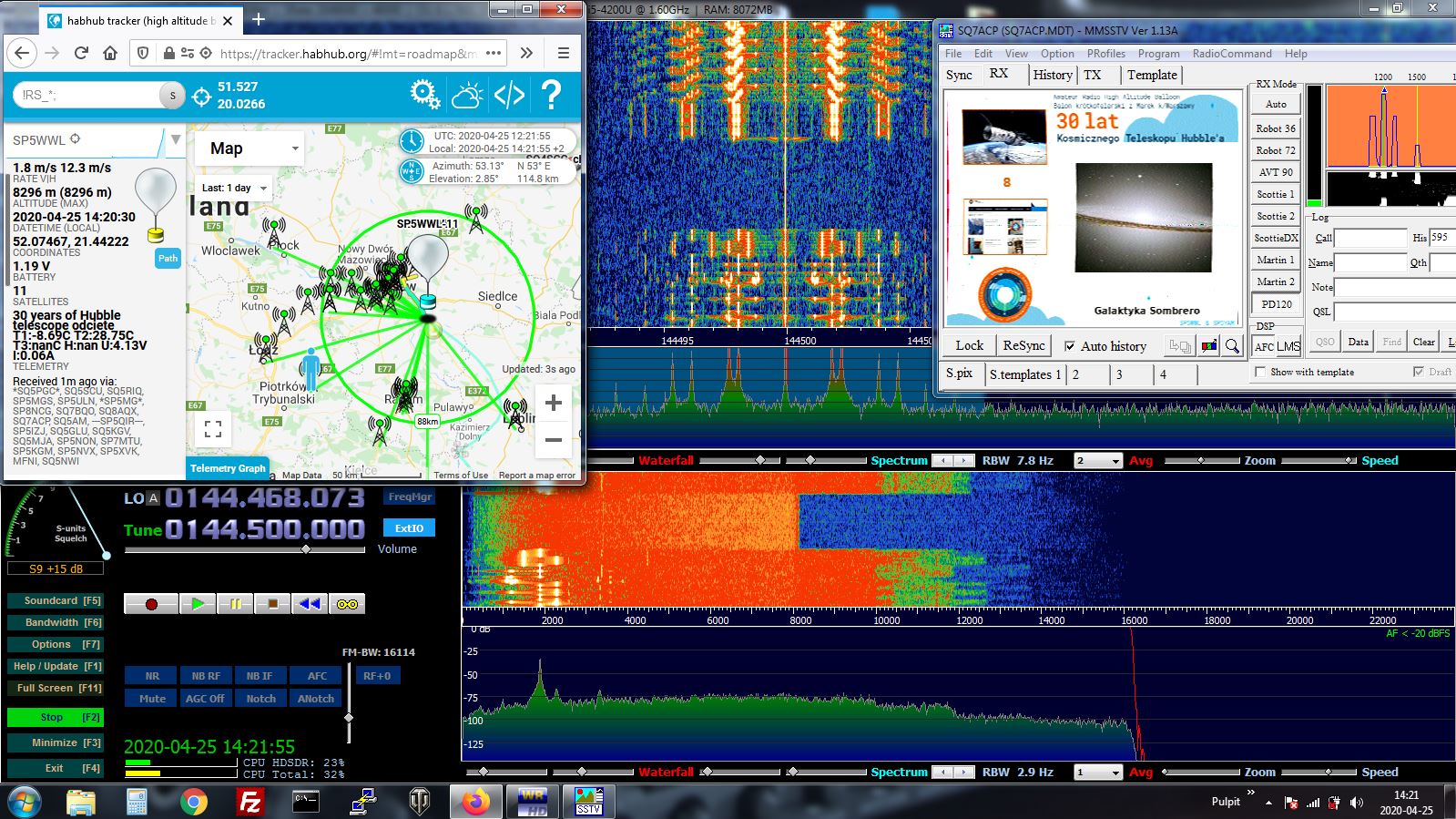Screen dimensions: 1456x819
Task: Click the green play button in HDSDR
Action: pos(198,604)
